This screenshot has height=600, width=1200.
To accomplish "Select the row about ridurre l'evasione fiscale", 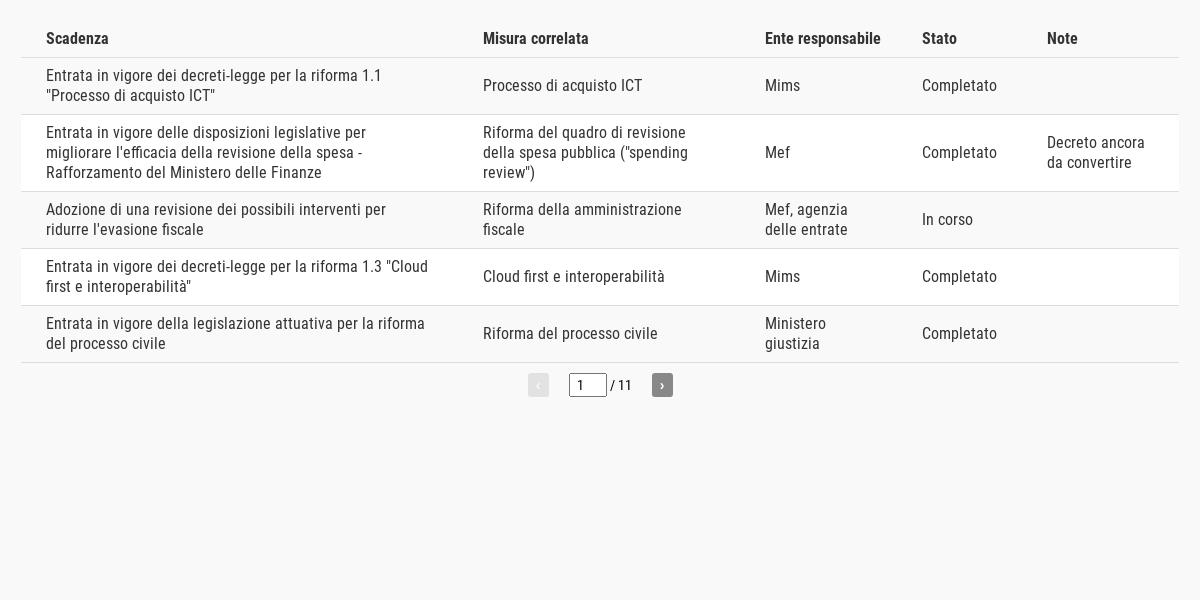I will pyautogui.click(x=600, y=220).
